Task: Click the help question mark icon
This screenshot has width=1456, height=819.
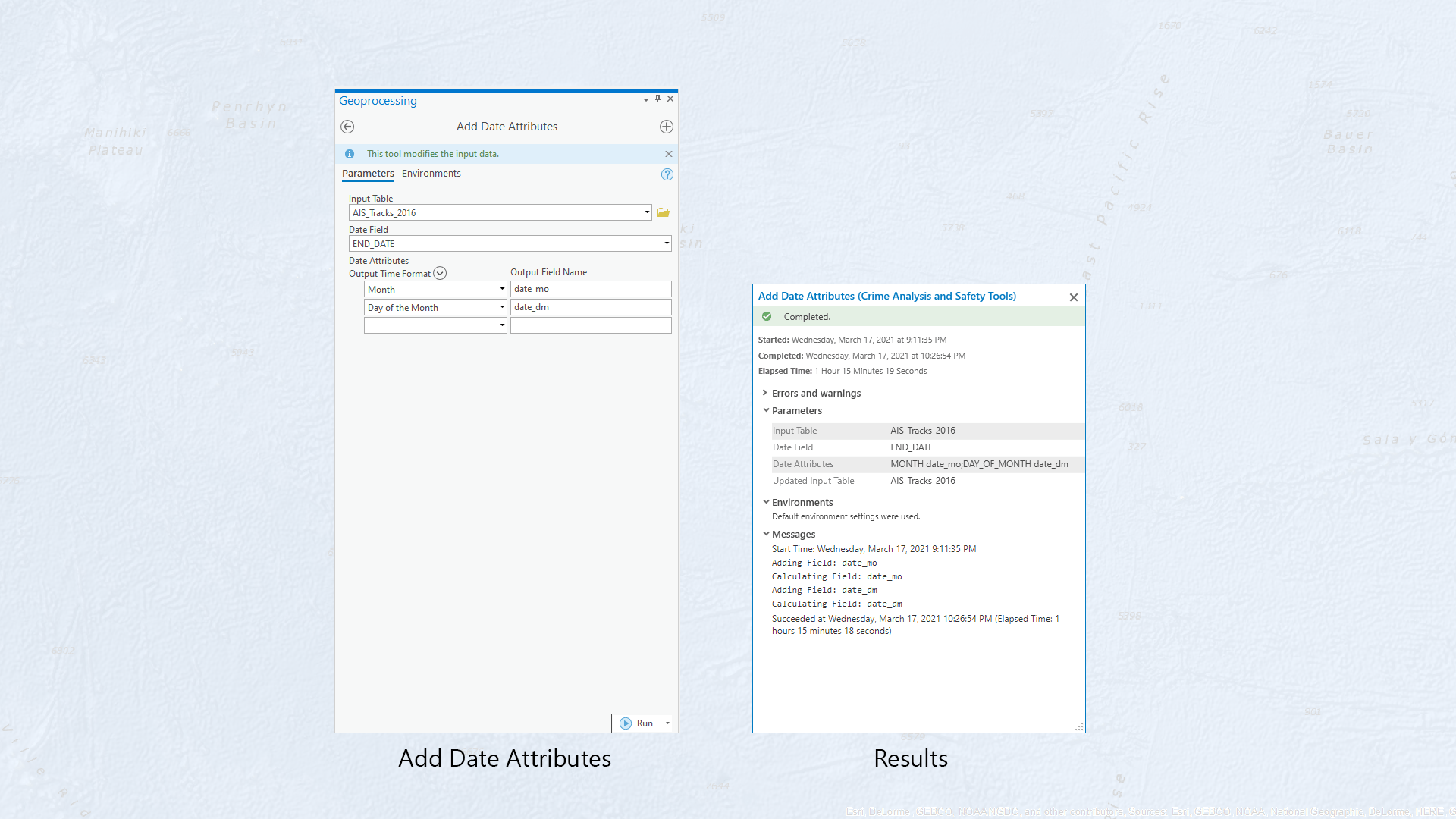Action: click(x=667, y=174)
